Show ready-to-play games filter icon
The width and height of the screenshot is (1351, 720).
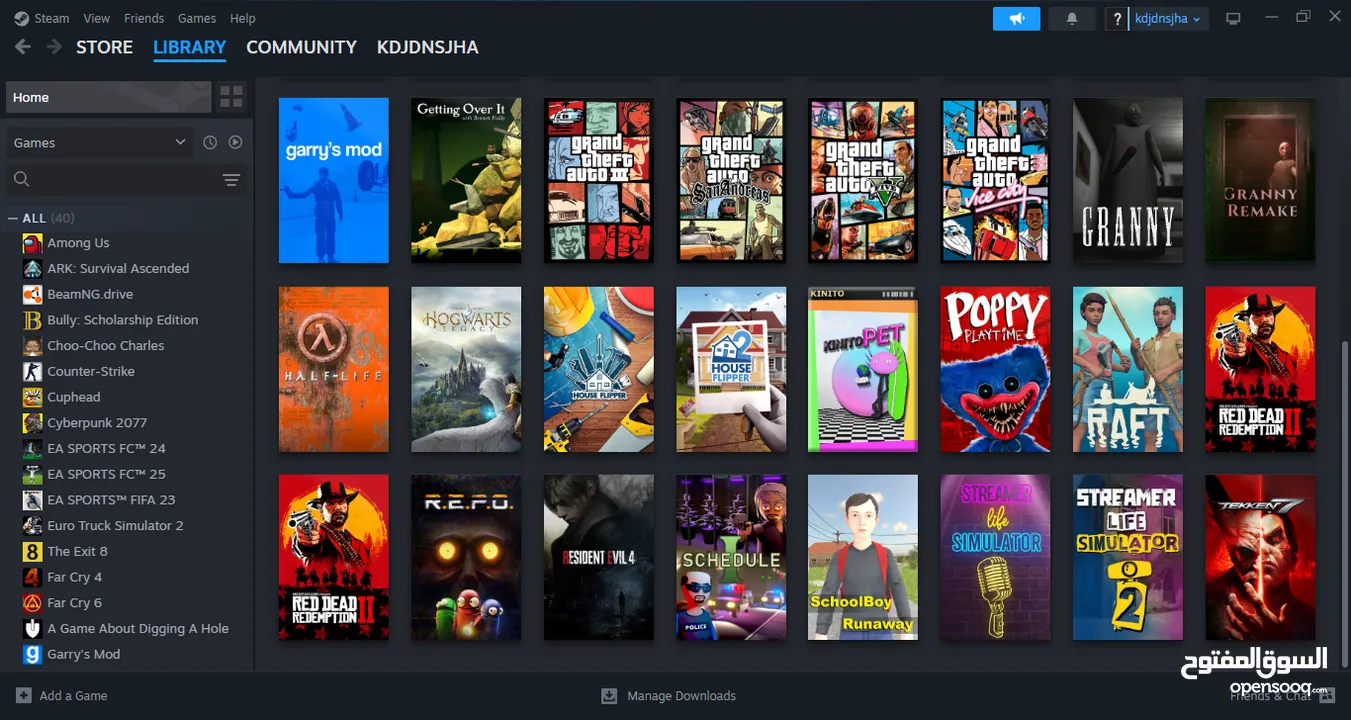pyautogui.click(x=235, y=142)
